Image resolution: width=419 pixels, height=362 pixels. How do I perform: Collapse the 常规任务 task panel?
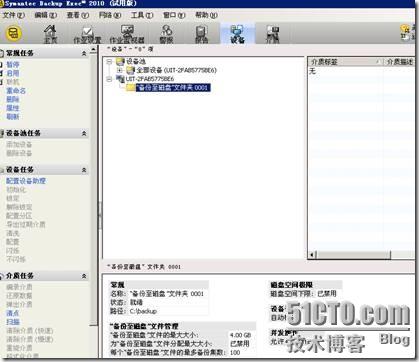click(84, 53)
